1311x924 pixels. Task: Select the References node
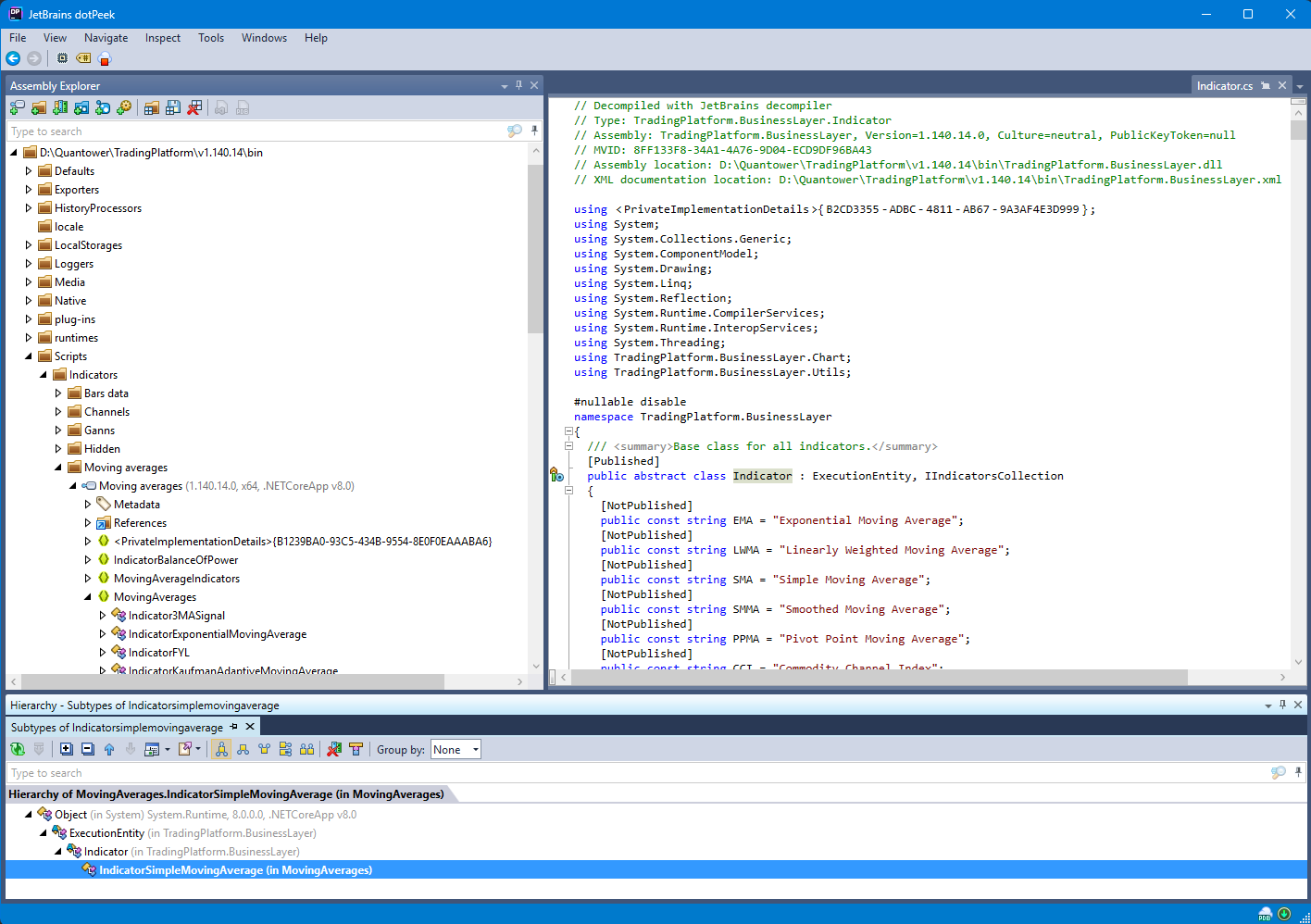coord(140,523)
